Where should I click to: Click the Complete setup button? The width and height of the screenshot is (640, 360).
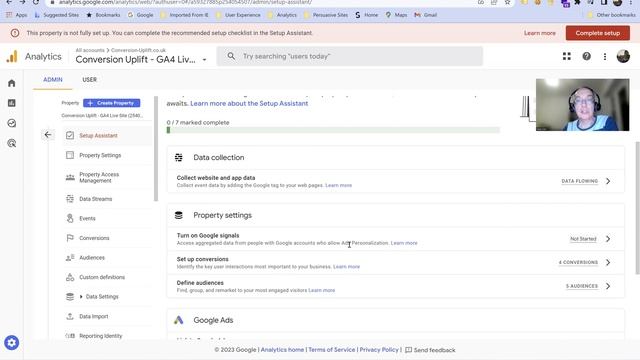[598, 33]
